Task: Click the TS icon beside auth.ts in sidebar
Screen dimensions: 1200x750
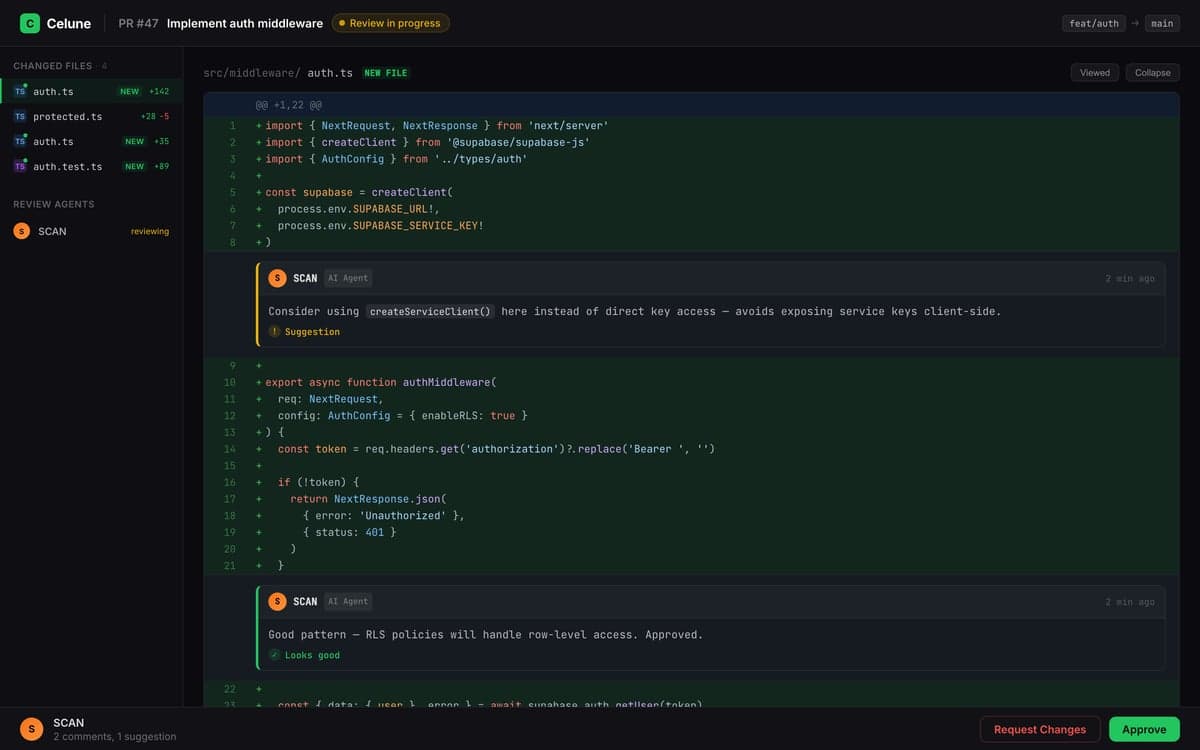Action: coord(19,91)
